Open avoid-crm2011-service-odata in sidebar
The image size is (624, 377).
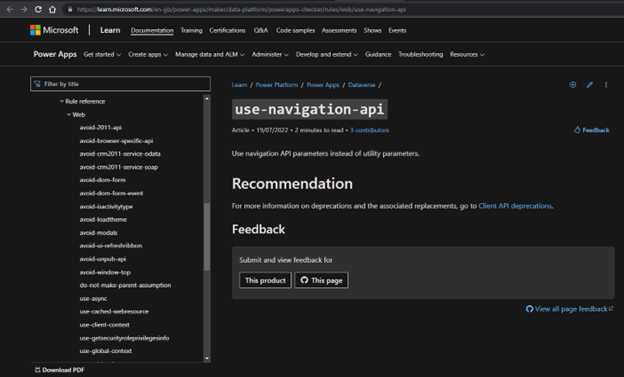(x=120, y=154)
